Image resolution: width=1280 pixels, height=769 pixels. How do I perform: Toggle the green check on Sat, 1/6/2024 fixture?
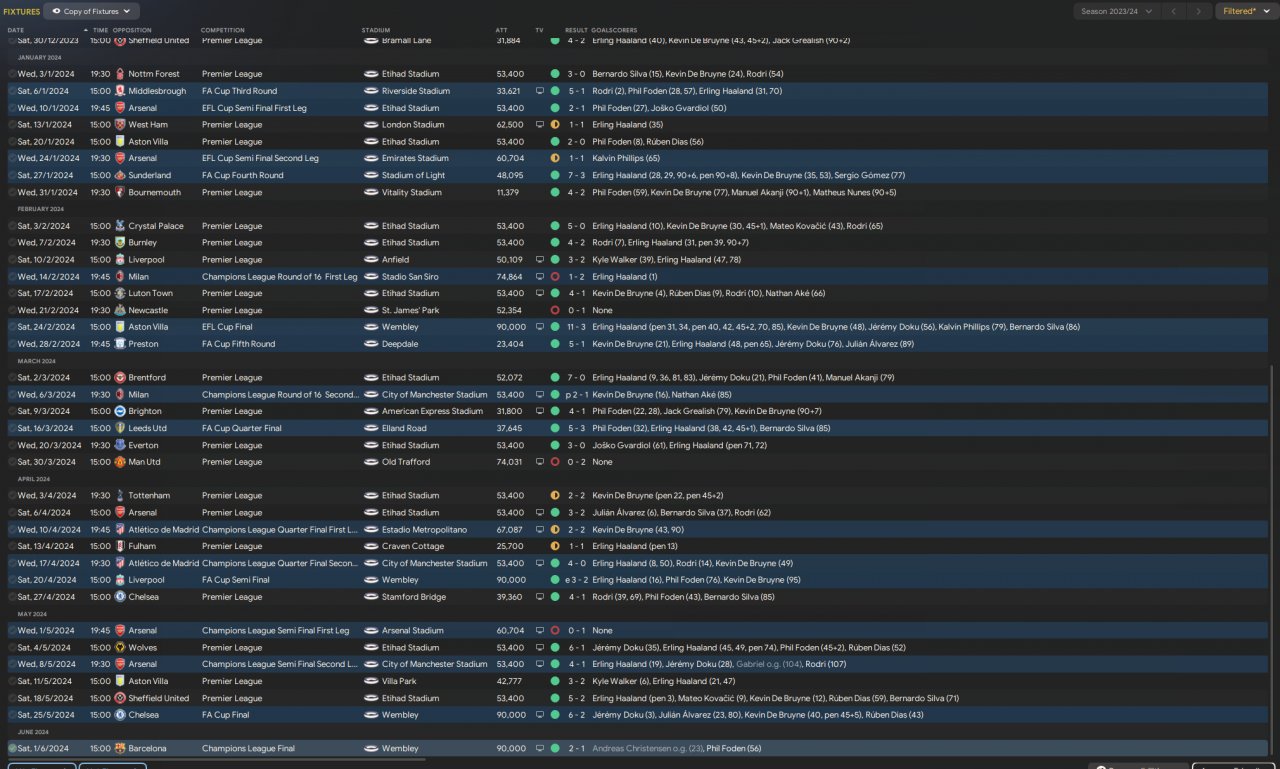tap(13, 748)
